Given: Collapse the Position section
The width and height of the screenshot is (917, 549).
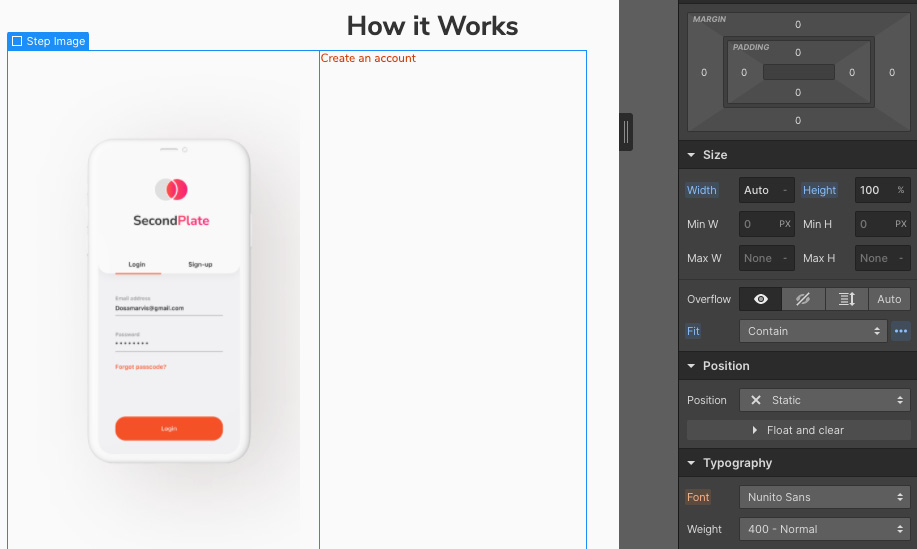Looking at the screenshot, I should pos(692,366).
